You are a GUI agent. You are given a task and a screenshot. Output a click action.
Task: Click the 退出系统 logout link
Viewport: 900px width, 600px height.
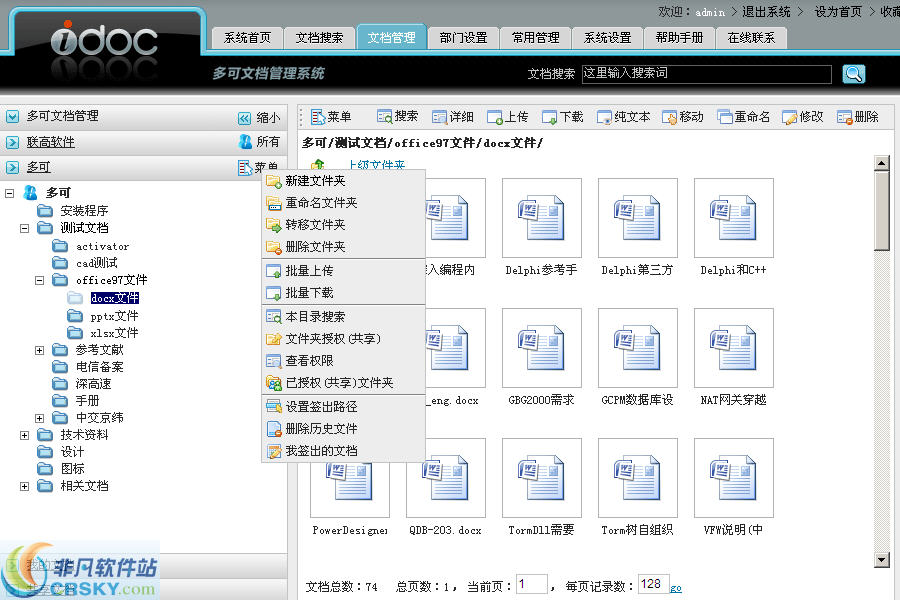point(765,12)
